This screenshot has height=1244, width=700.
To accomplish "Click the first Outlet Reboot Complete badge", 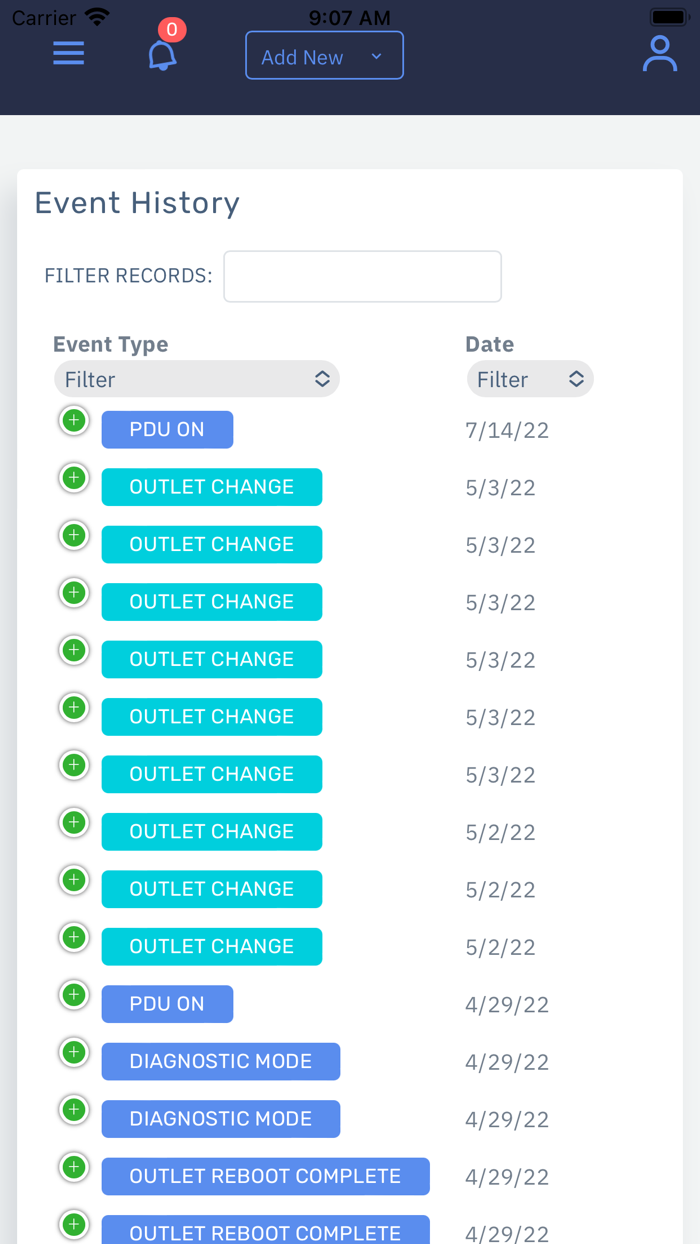I will pos(265,1176).
